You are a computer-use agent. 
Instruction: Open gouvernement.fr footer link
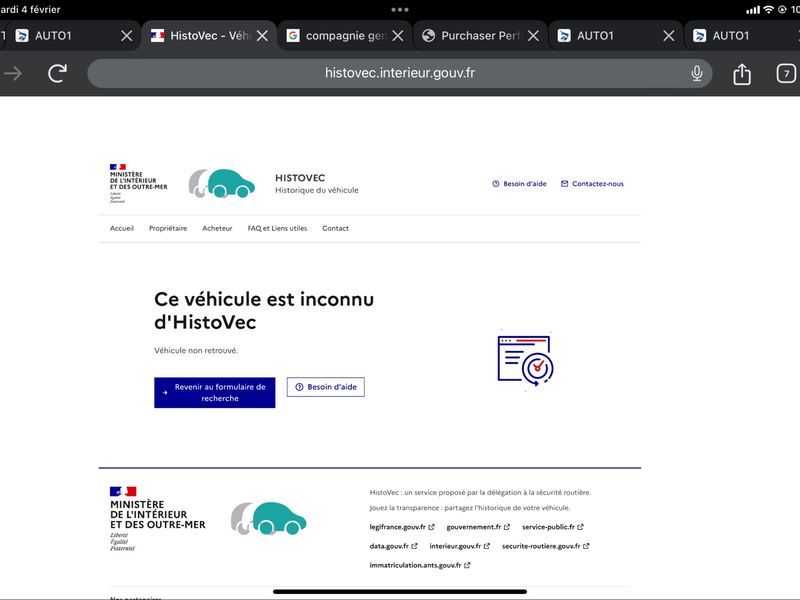click(x=478, y=527)
